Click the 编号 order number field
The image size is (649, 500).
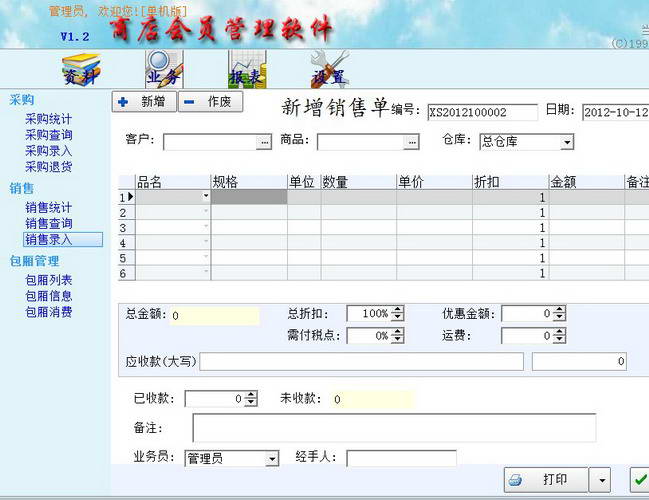tap(482, 112)
